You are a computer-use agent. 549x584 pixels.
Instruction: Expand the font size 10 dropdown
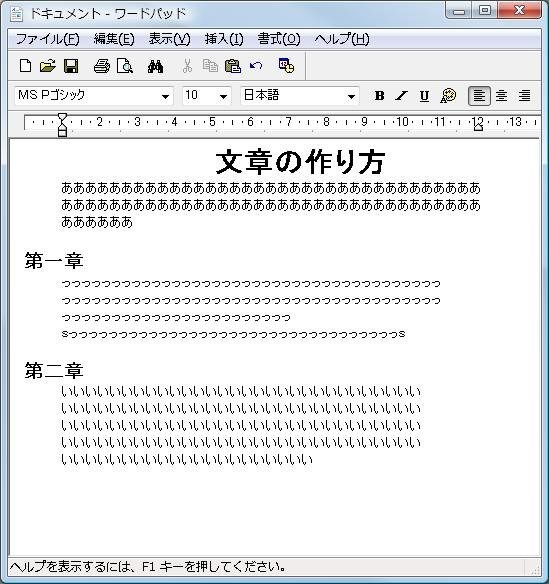click(x=223, y=96)
